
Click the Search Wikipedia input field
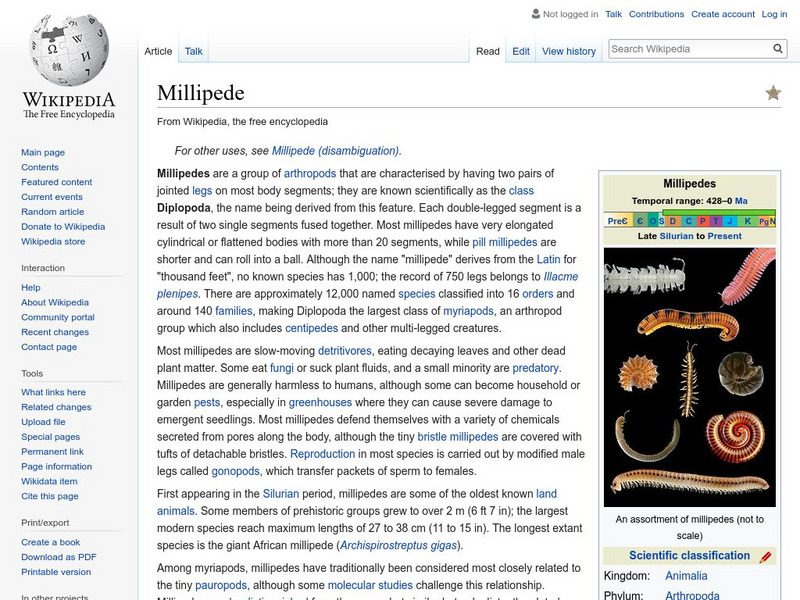pyautogui.click(x=690, y=47)
